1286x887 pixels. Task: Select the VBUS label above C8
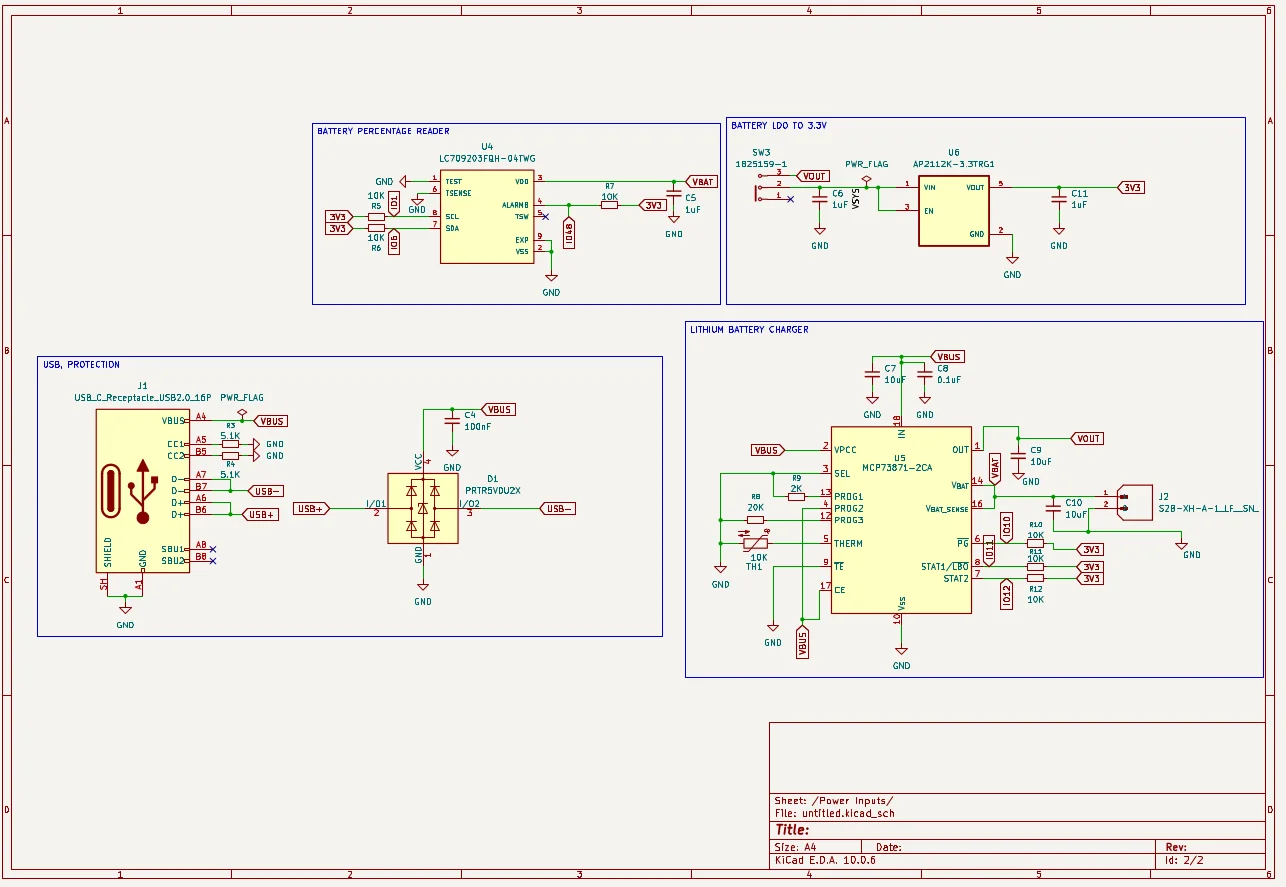click(x=946, y=357)
